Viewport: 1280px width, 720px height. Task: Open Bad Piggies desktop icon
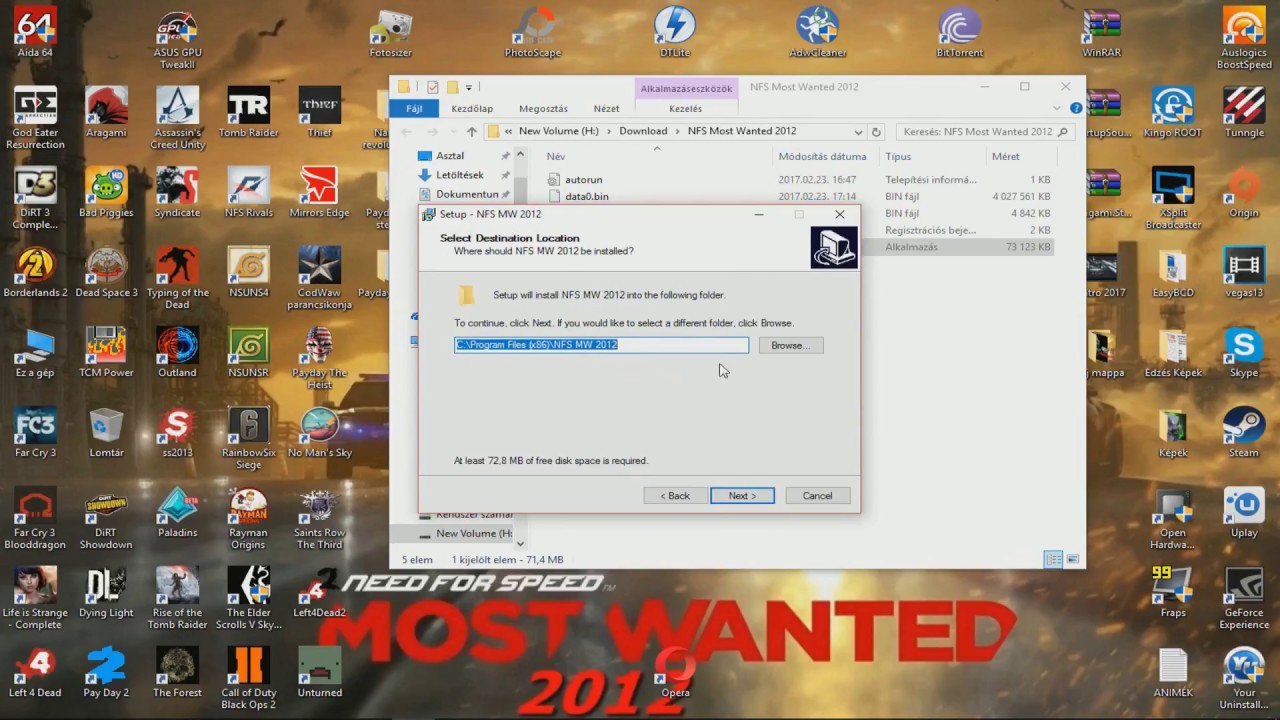pyautogui.click(x=106, y=193)
